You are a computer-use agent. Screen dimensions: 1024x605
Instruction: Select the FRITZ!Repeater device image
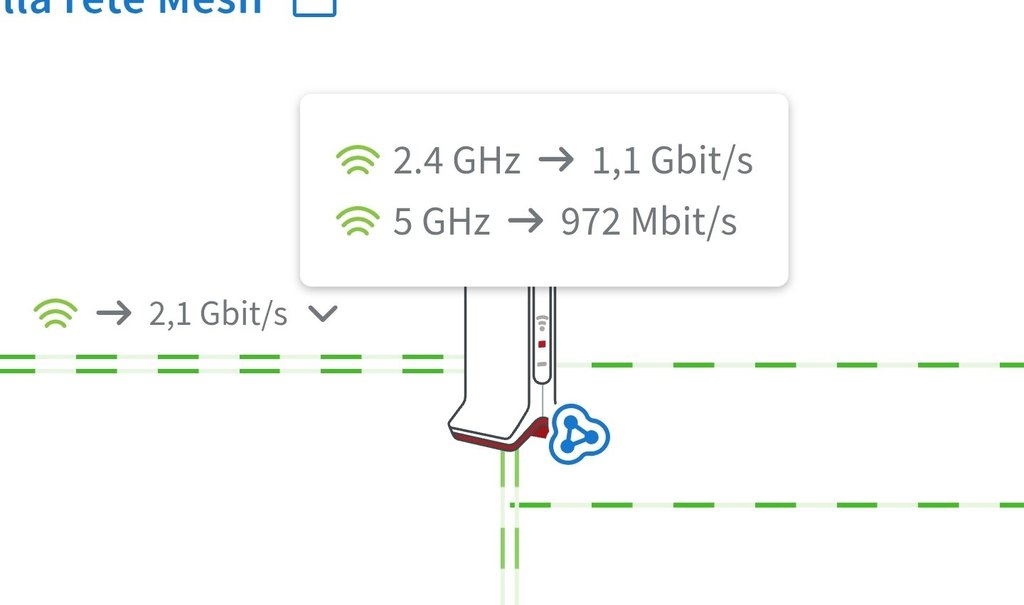[x=503, y=368]
